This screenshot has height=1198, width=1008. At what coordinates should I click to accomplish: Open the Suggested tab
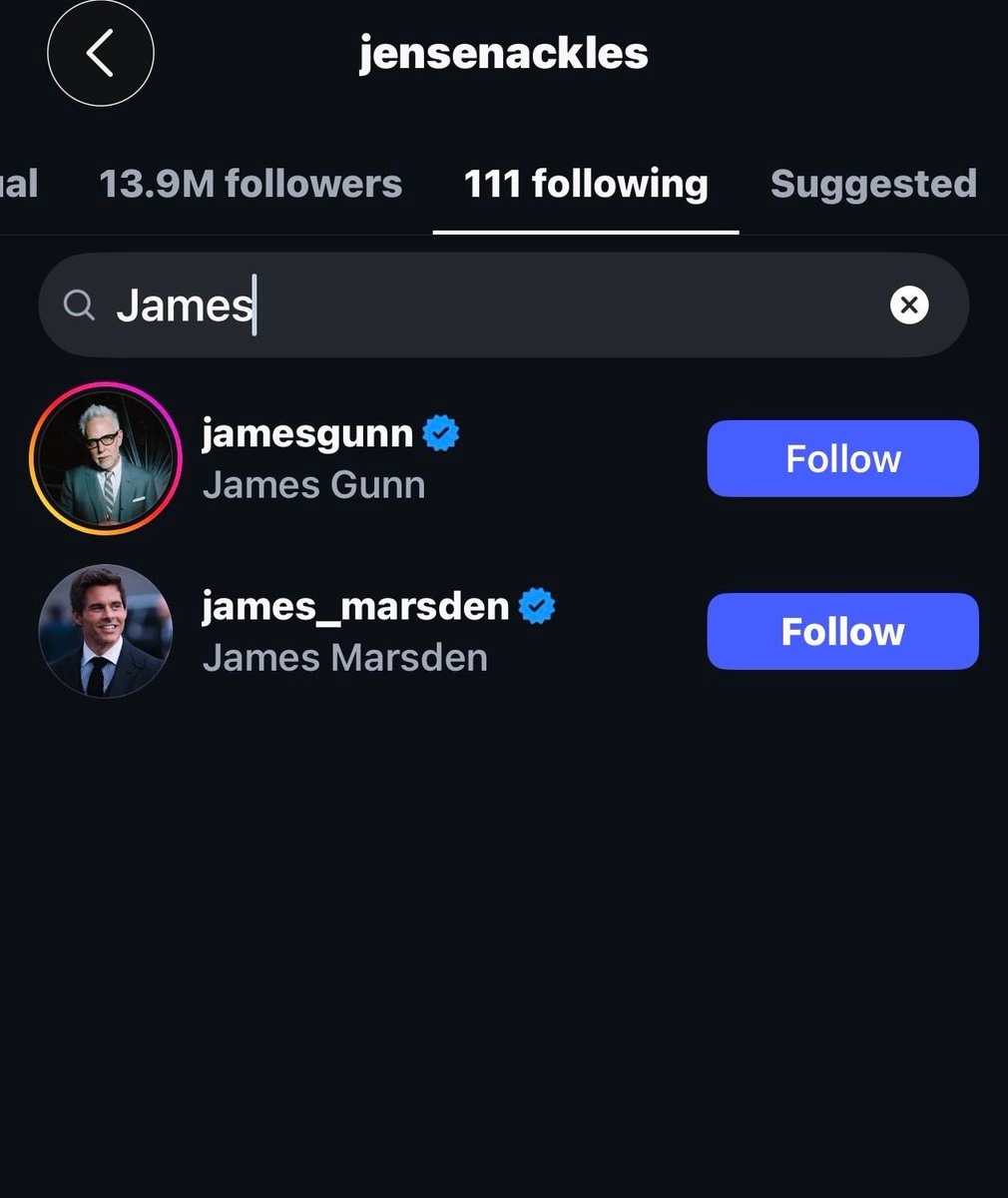[873, 184]
